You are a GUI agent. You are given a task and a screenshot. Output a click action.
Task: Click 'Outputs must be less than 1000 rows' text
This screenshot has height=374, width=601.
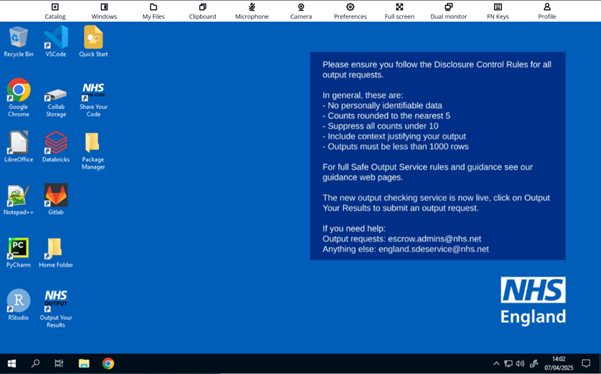coord(396,146)
